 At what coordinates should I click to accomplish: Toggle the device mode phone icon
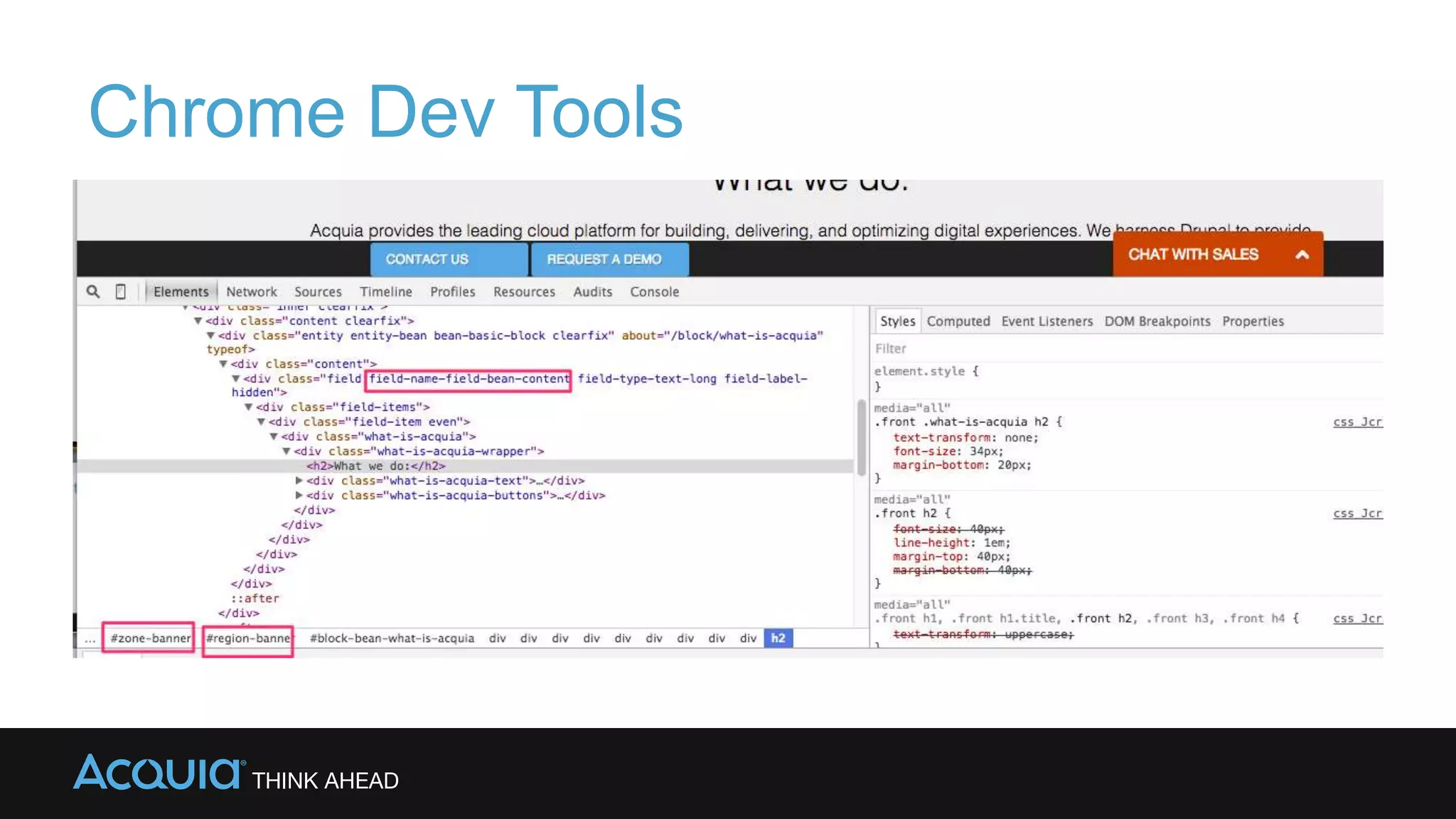[121, 291]
